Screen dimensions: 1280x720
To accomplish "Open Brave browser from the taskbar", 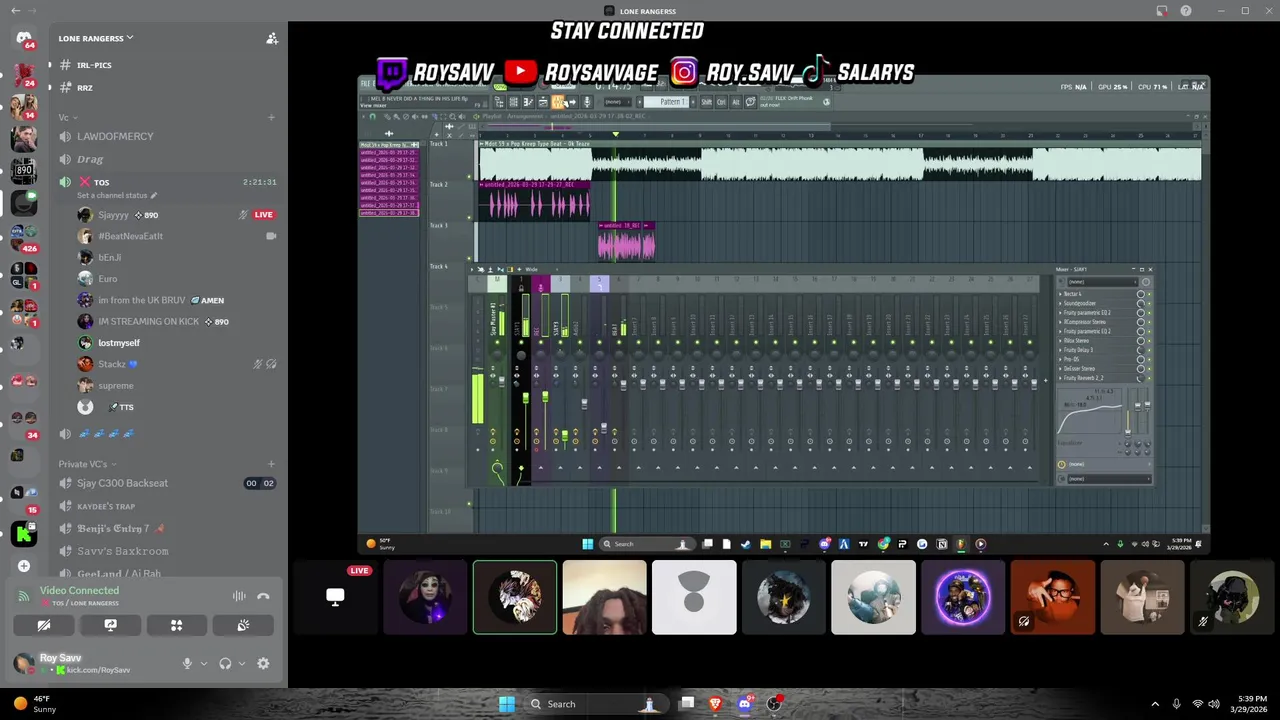I will click(715, 704).
